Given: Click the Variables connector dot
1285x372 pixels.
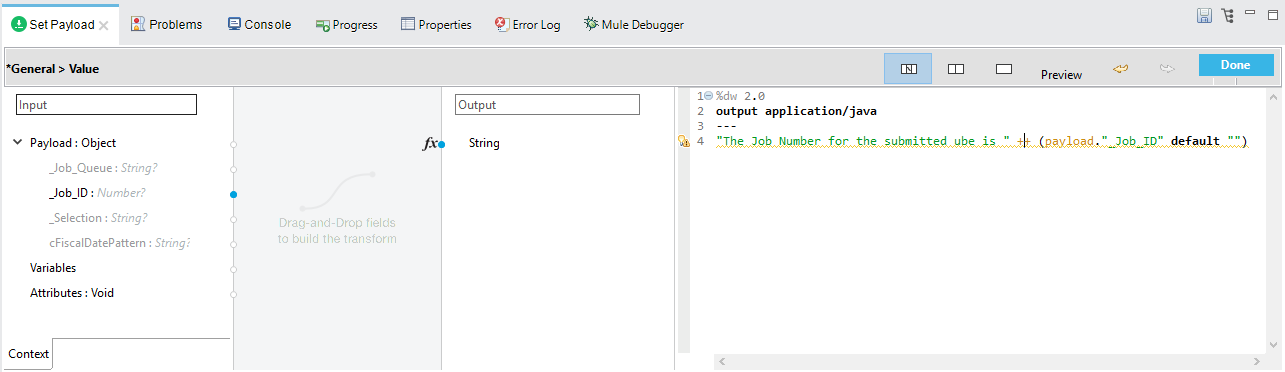Looking at the screenshot, I should click(x=233, y=269).
